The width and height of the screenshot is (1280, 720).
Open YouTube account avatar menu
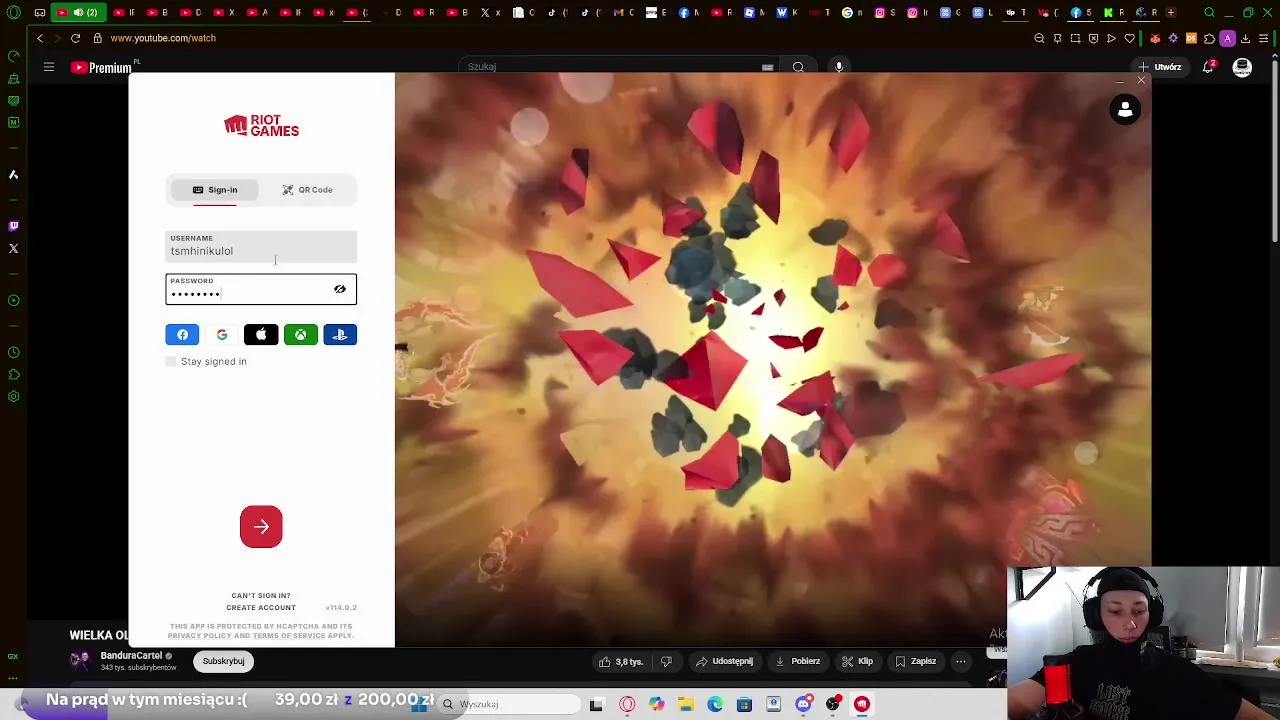pos(1242,67)
